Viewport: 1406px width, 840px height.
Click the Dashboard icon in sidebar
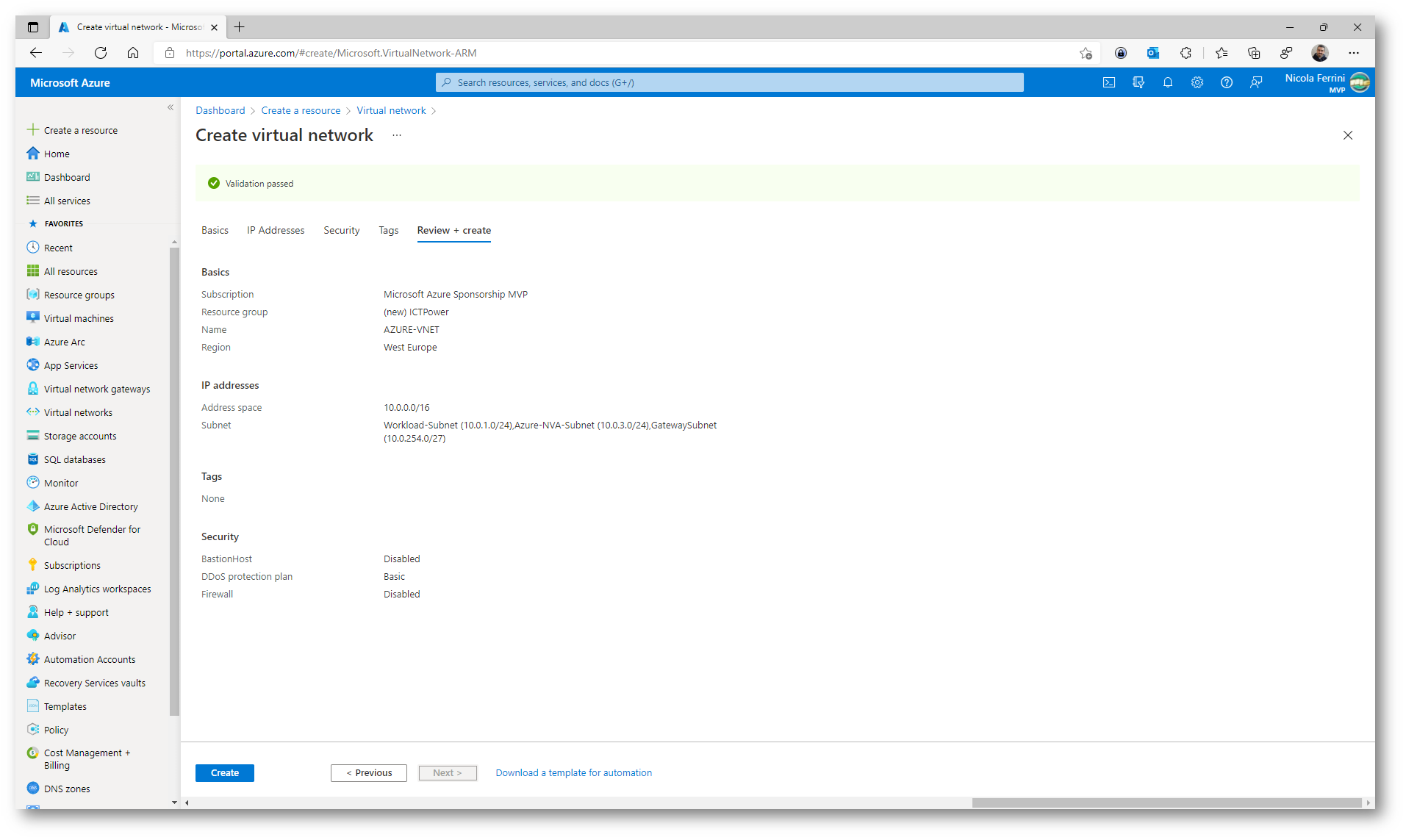coord(32,177)
